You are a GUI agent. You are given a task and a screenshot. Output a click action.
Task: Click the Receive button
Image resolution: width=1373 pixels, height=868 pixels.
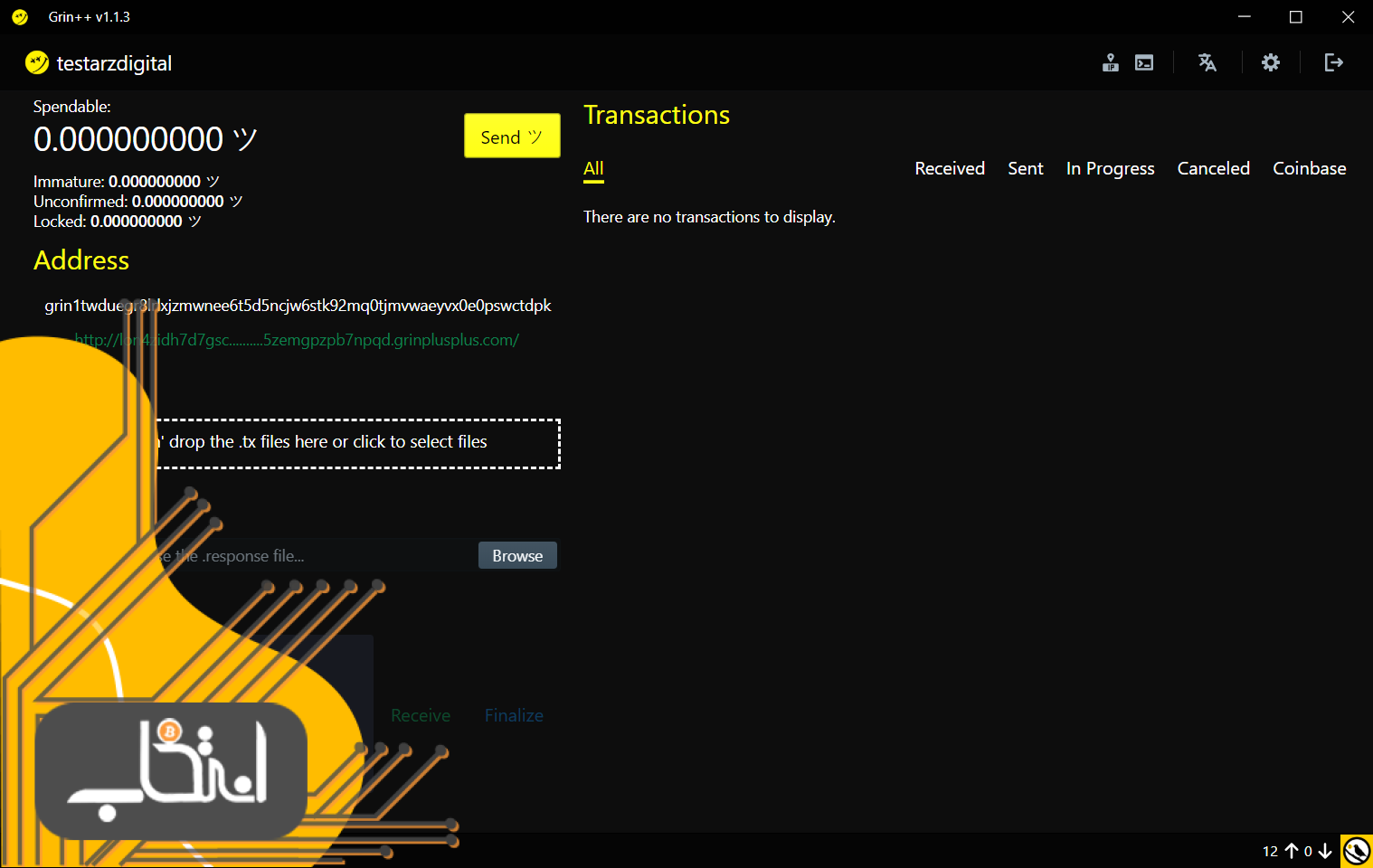(x=421, y=715)
